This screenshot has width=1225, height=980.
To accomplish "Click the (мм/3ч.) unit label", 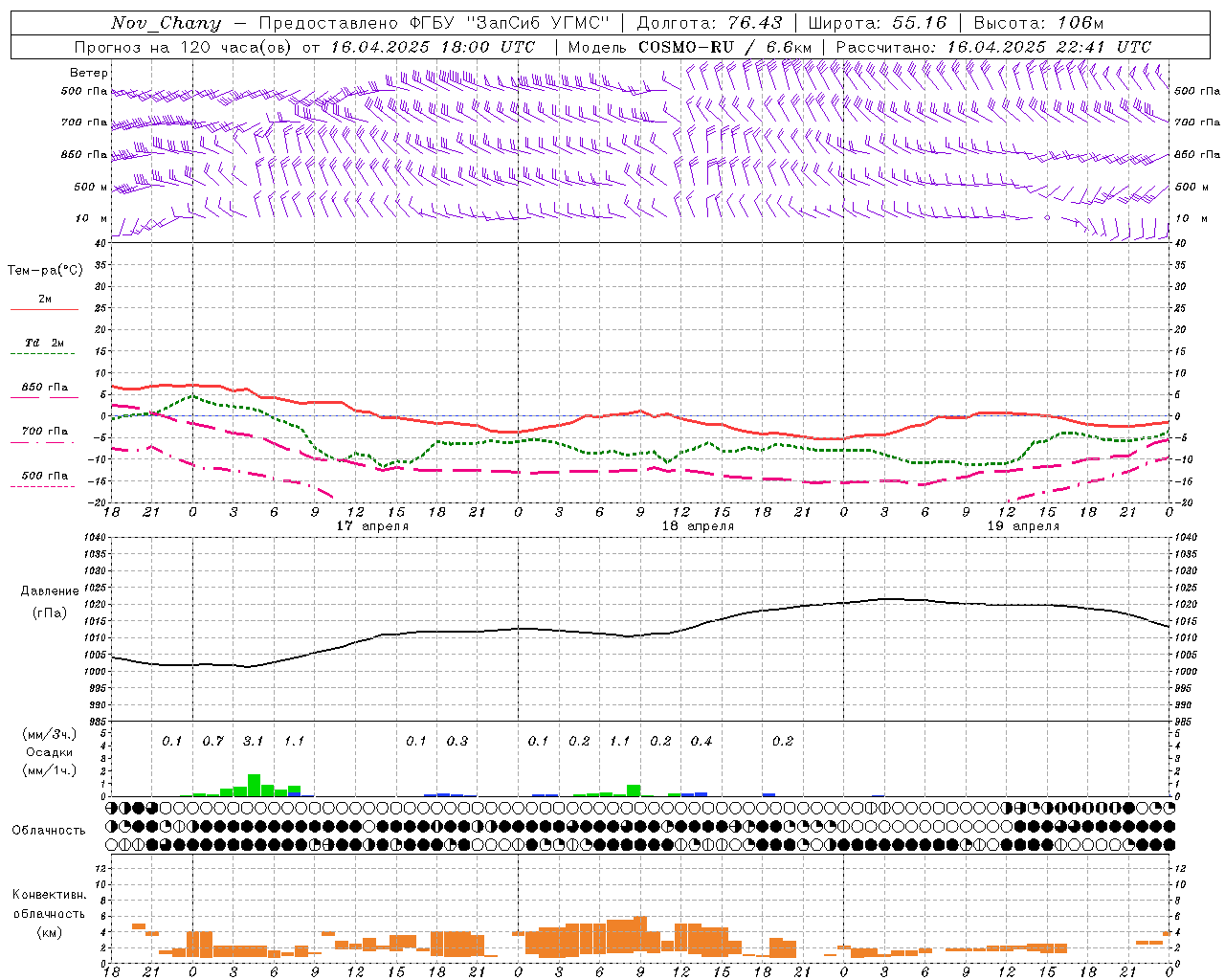I will [49, 734].
